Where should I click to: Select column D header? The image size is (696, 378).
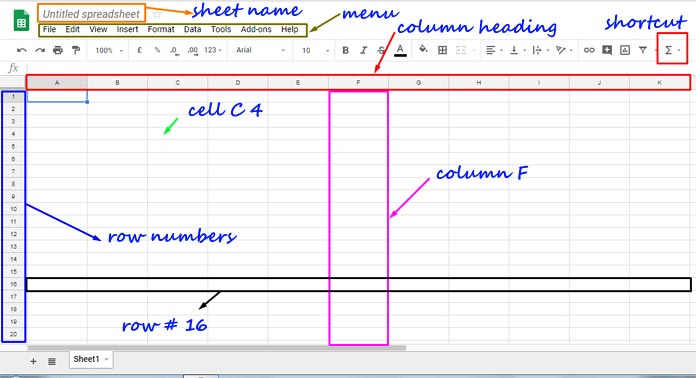(x=237, y=83)
